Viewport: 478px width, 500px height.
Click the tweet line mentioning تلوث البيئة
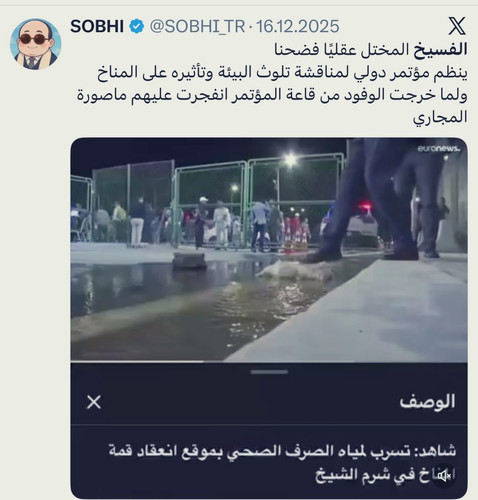282,72
